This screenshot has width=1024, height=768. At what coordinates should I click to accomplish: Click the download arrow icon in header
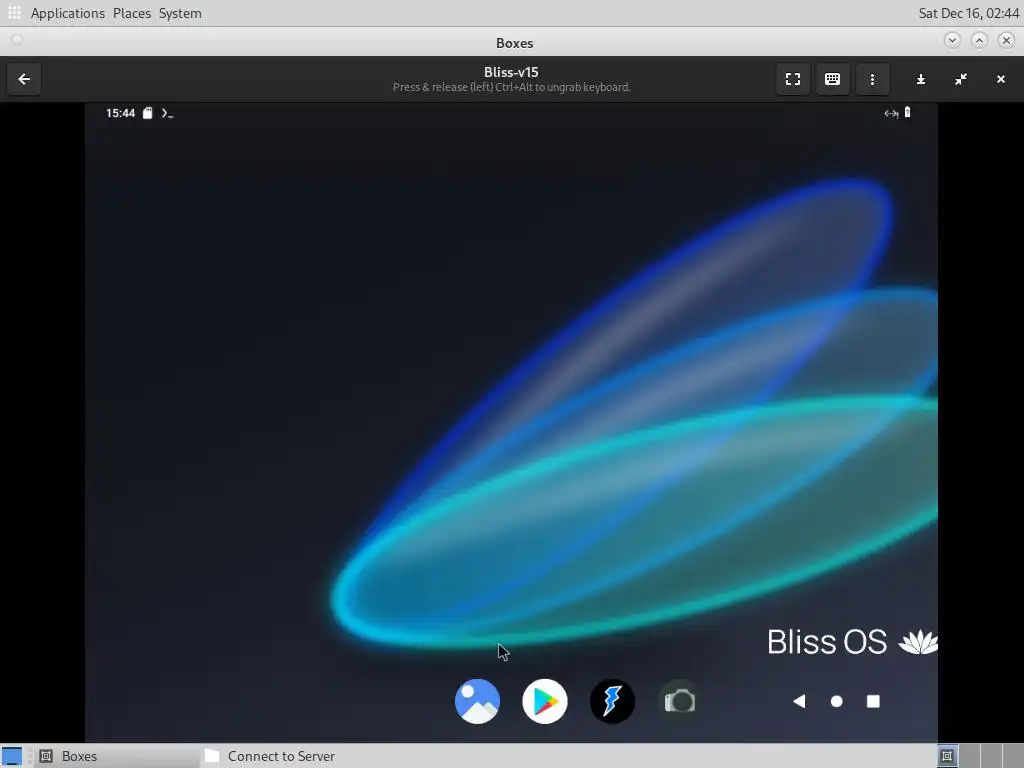(x=921, y=79)
